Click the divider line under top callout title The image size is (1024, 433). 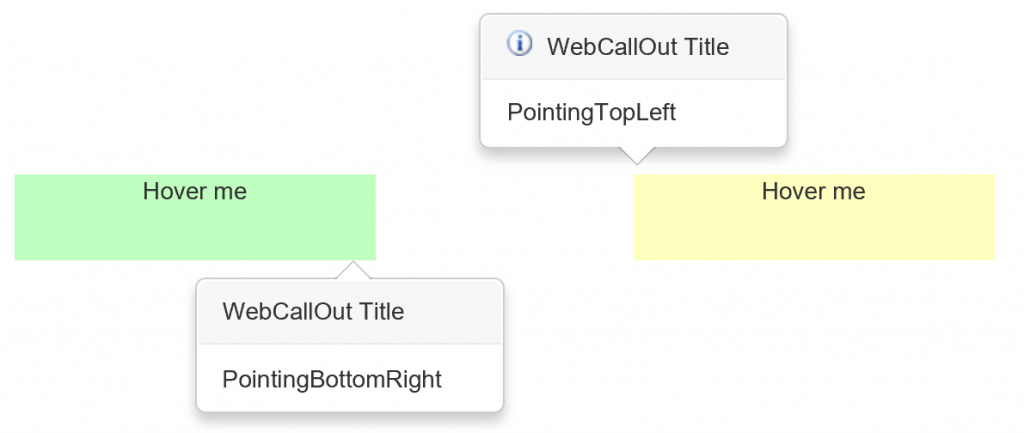633,79
